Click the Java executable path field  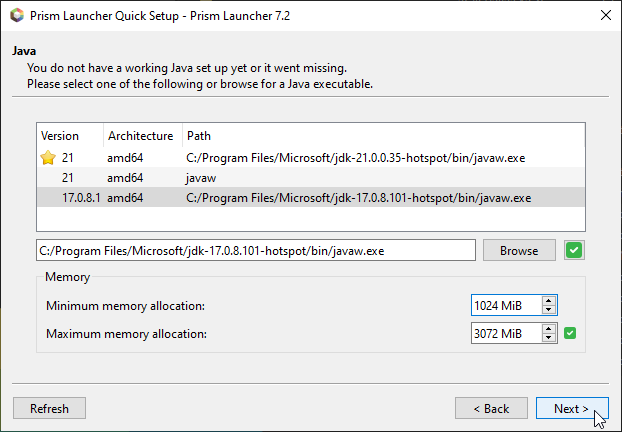(x=255, y=250)
